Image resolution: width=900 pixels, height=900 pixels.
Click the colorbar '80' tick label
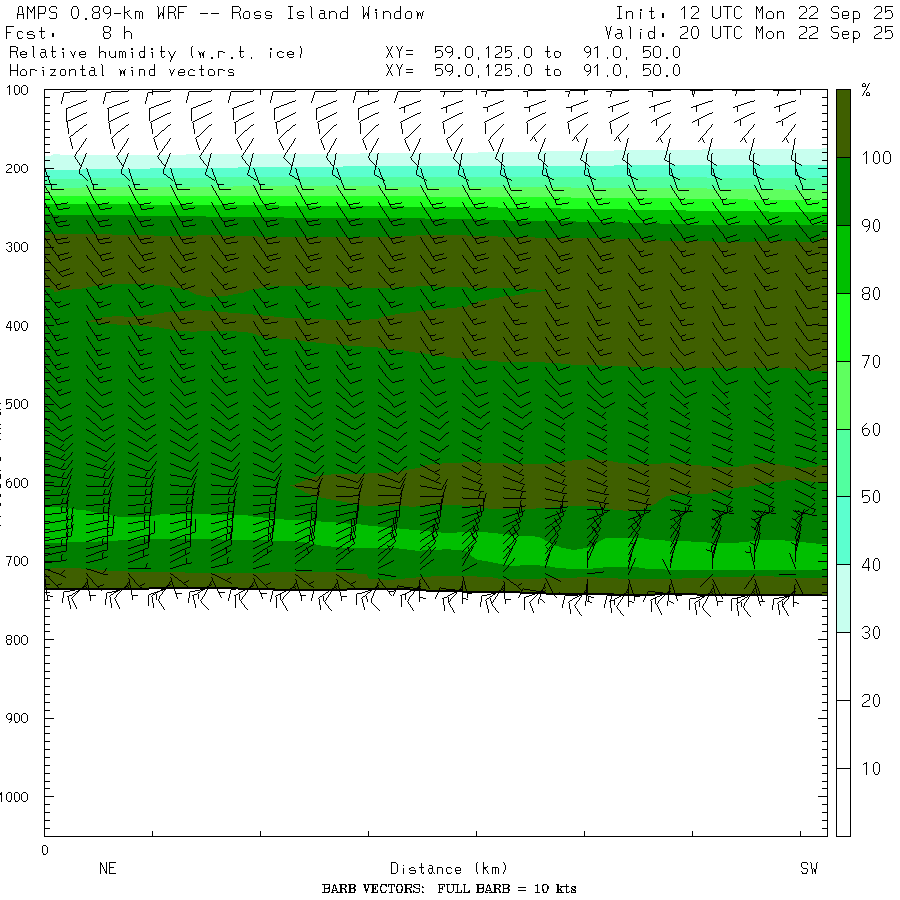[x=871, y=293]
